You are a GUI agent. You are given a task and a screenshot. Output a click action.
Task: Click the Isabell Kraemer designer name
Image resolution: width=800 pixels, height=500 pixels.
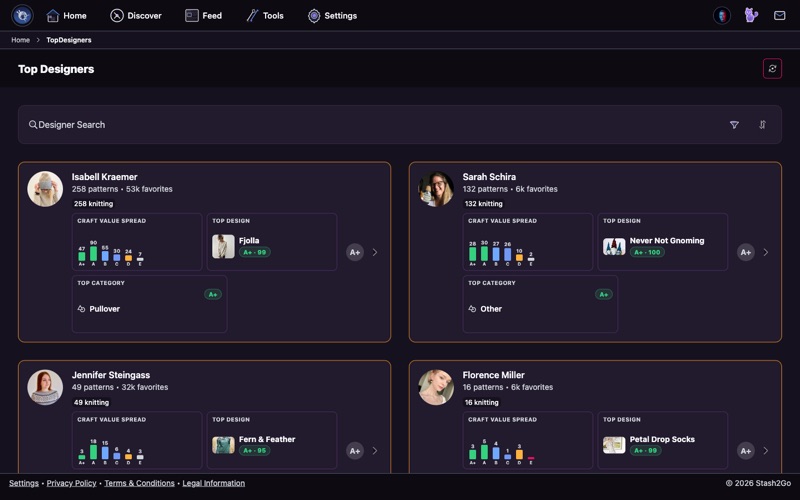[x=105, y=177]
